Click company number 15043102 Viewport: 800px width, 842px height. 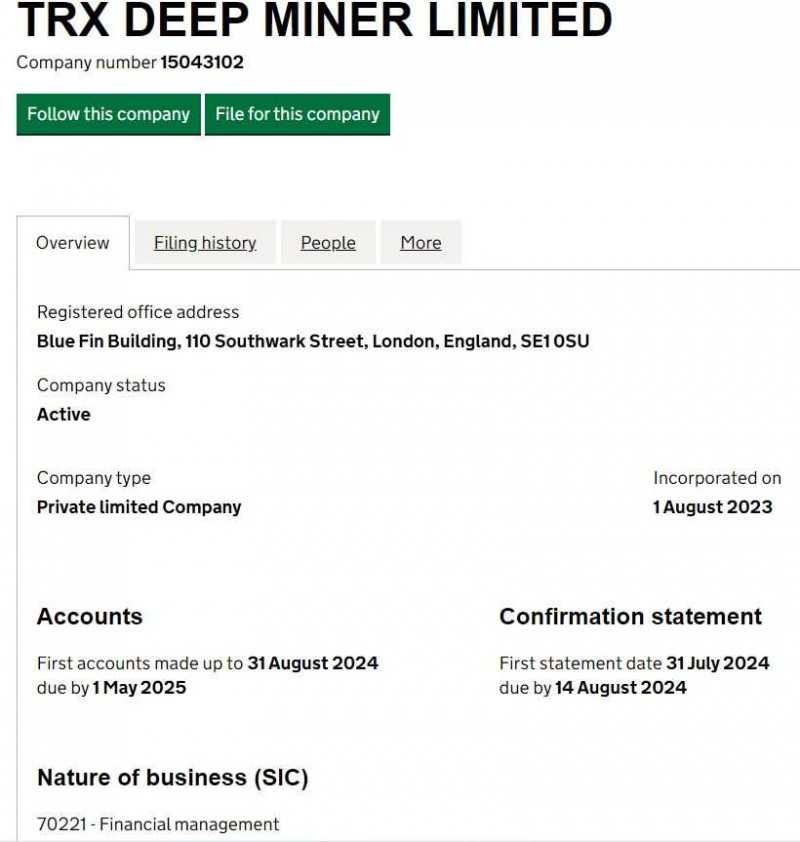(202, 62)
